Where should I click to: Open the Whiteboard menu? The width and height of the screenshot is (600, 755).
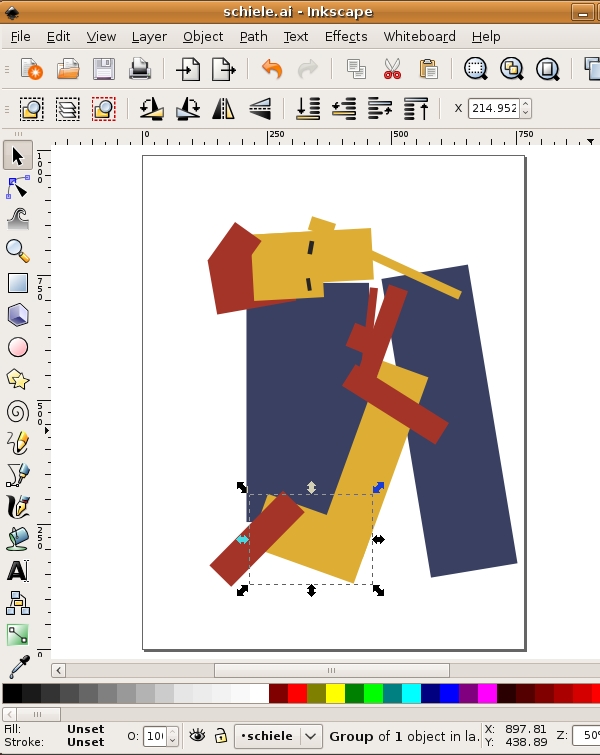click(419, 37)
